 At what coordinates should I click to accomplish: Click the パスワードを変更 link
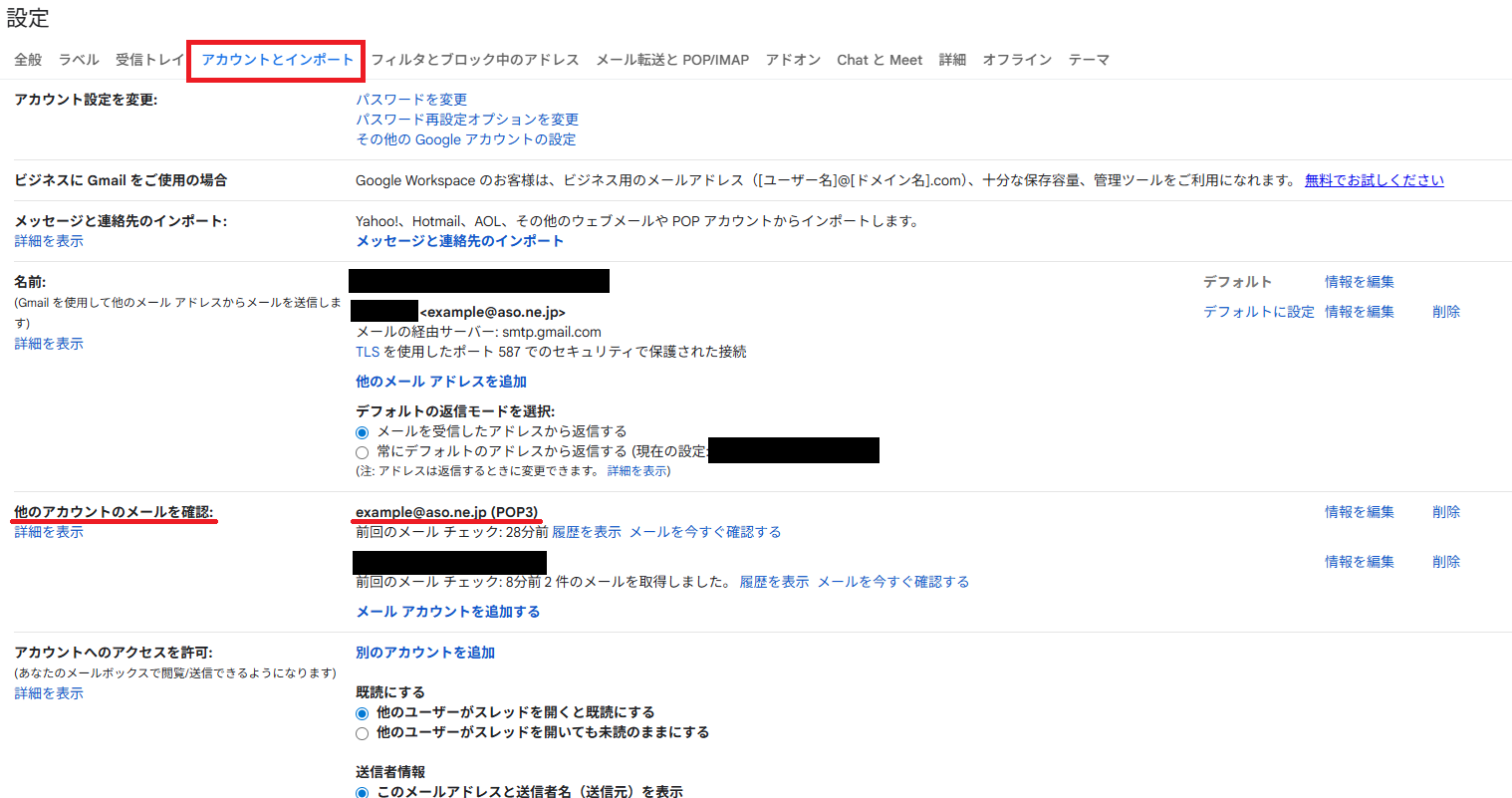(410, 98)
